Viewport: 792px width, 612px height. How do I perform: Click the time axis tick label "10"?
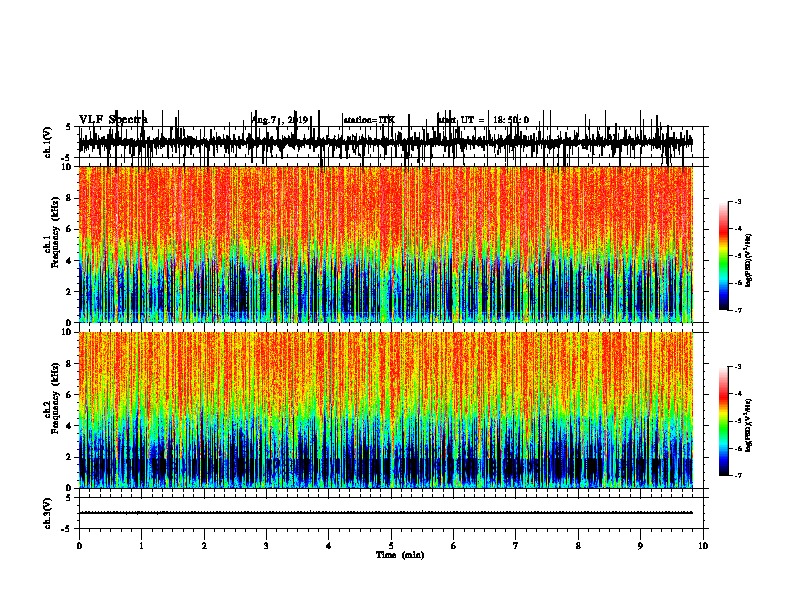(703, 546)
